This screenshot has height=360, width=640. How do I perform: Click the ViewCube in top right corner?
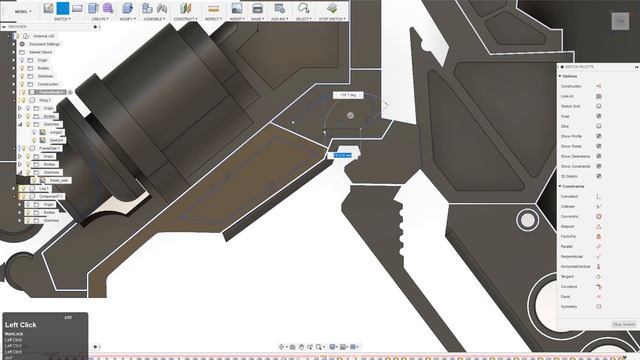pyautogui.click(x=620, y=21)
